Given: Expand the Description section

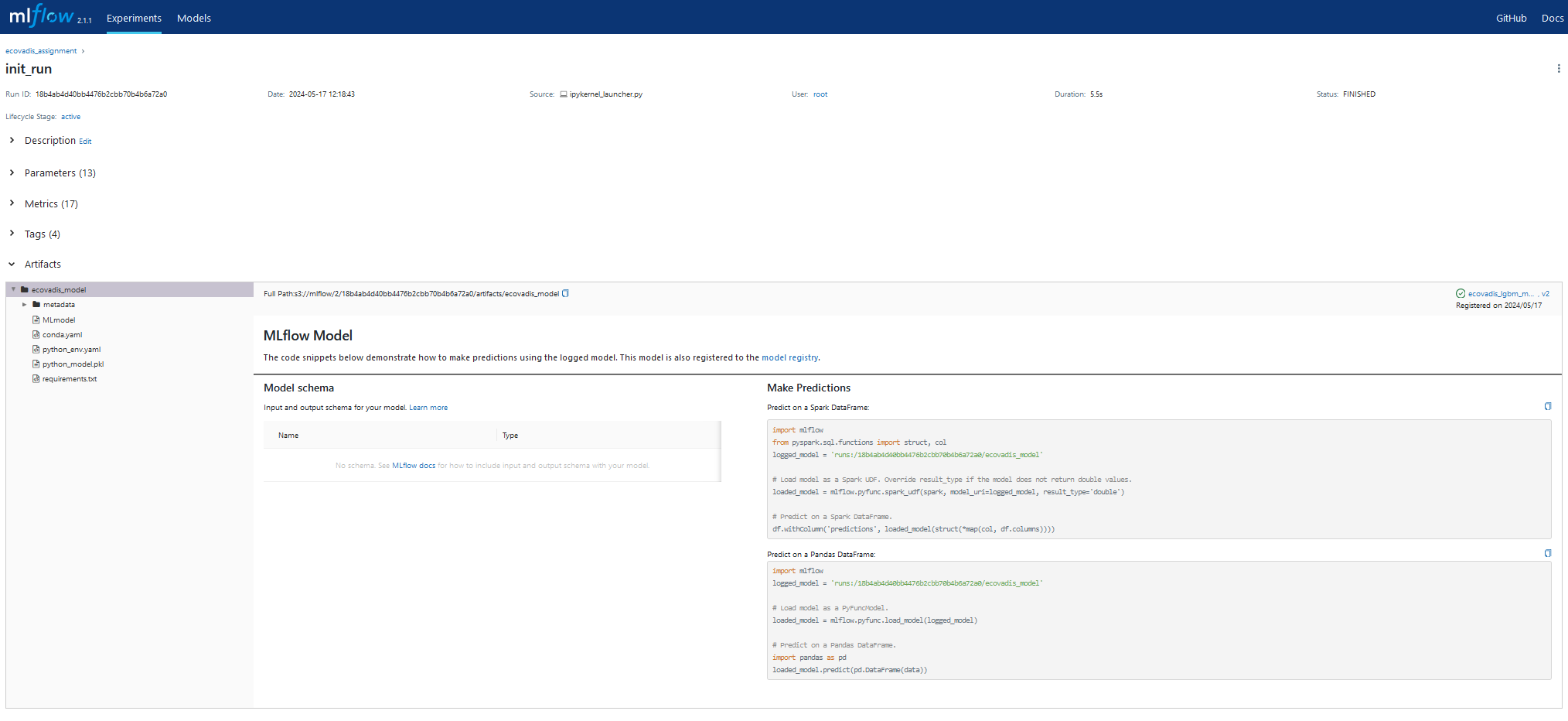Looking at the screenshot, I should click(12, 140).
